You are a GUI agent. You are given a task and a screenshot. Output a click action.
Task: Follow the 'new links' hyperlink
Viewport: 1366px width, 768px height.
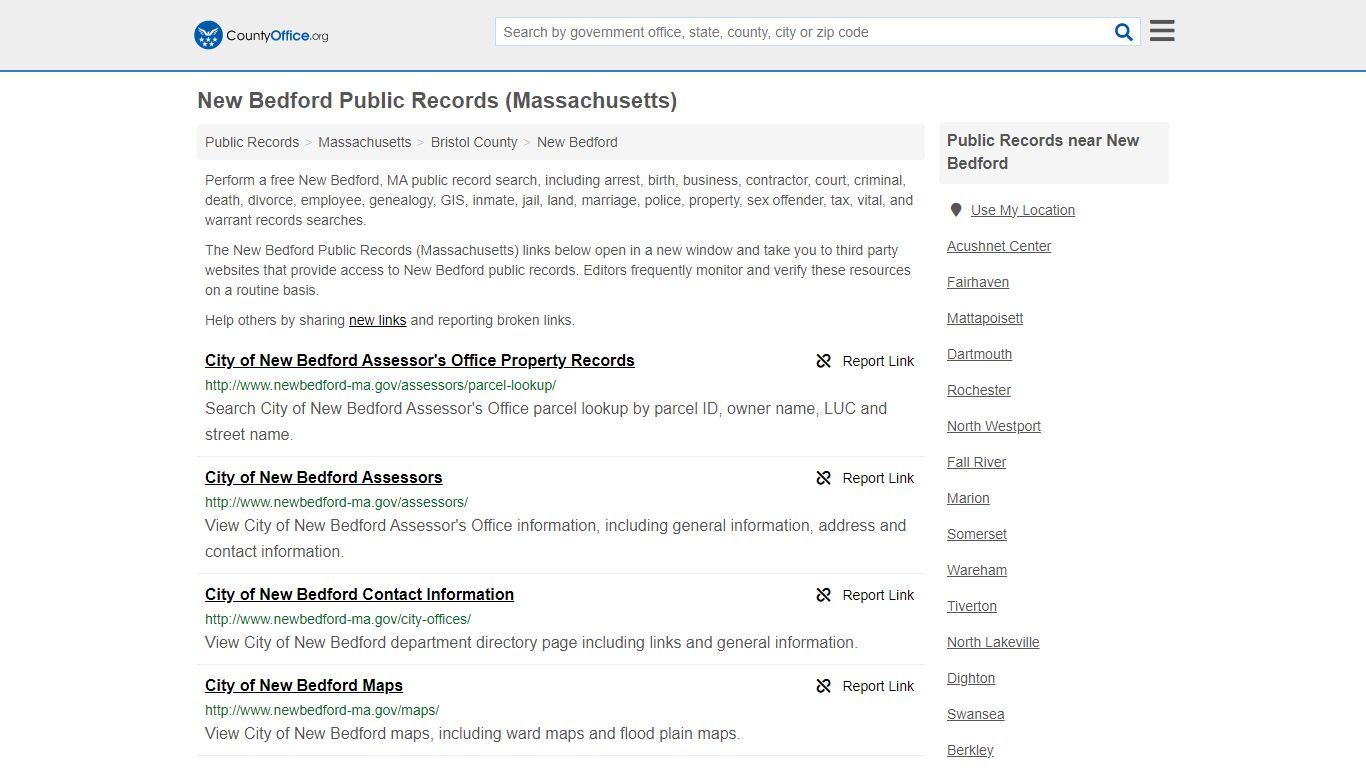[x=377, y=320]
